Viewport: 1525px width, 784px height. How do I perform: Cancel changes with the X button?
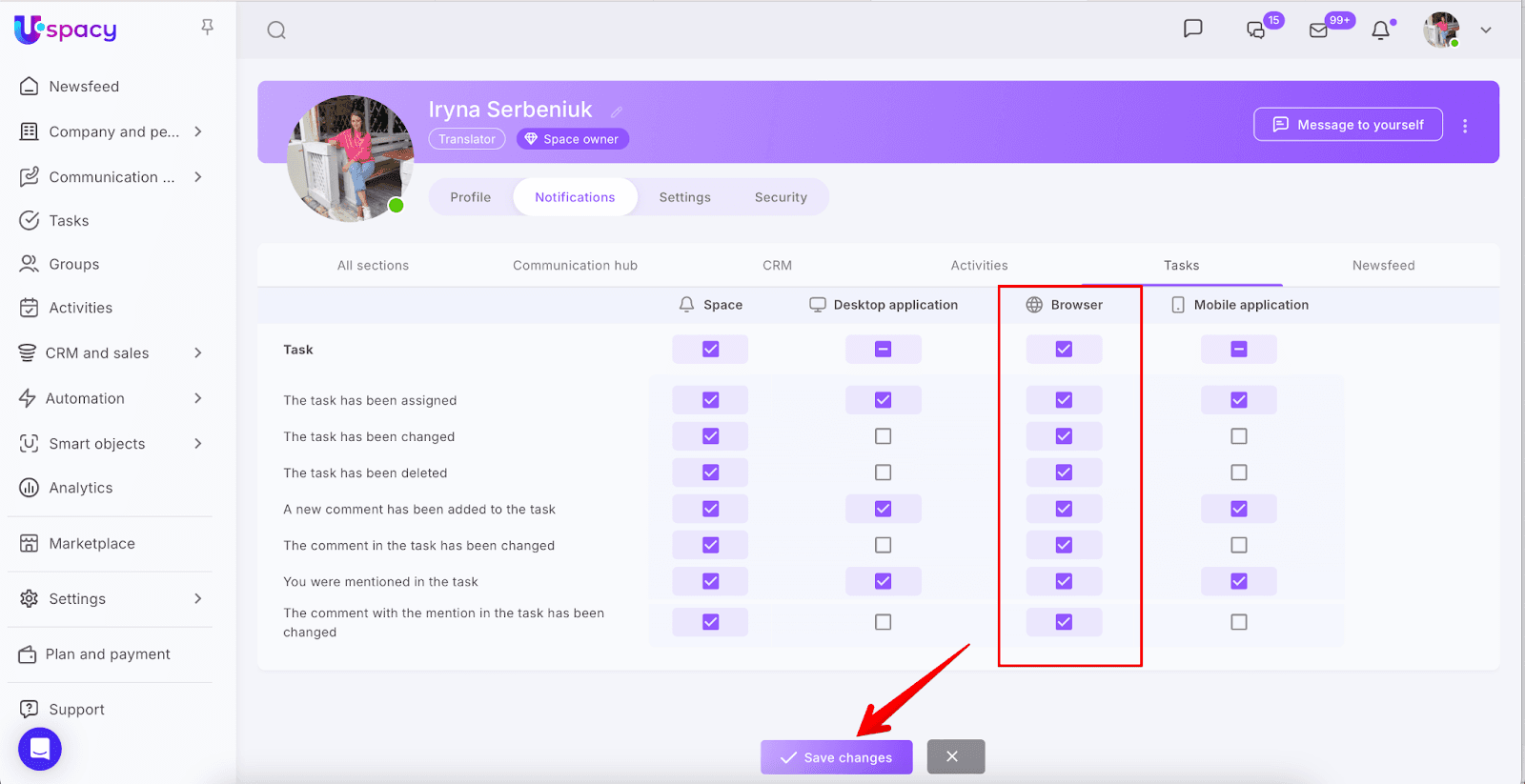[955, 756]
